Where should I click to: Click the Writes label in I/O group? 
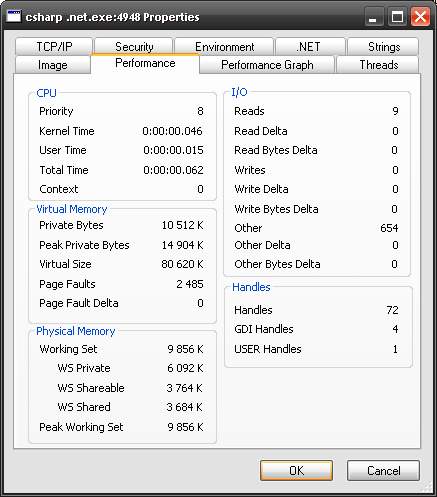coord(250,170)
